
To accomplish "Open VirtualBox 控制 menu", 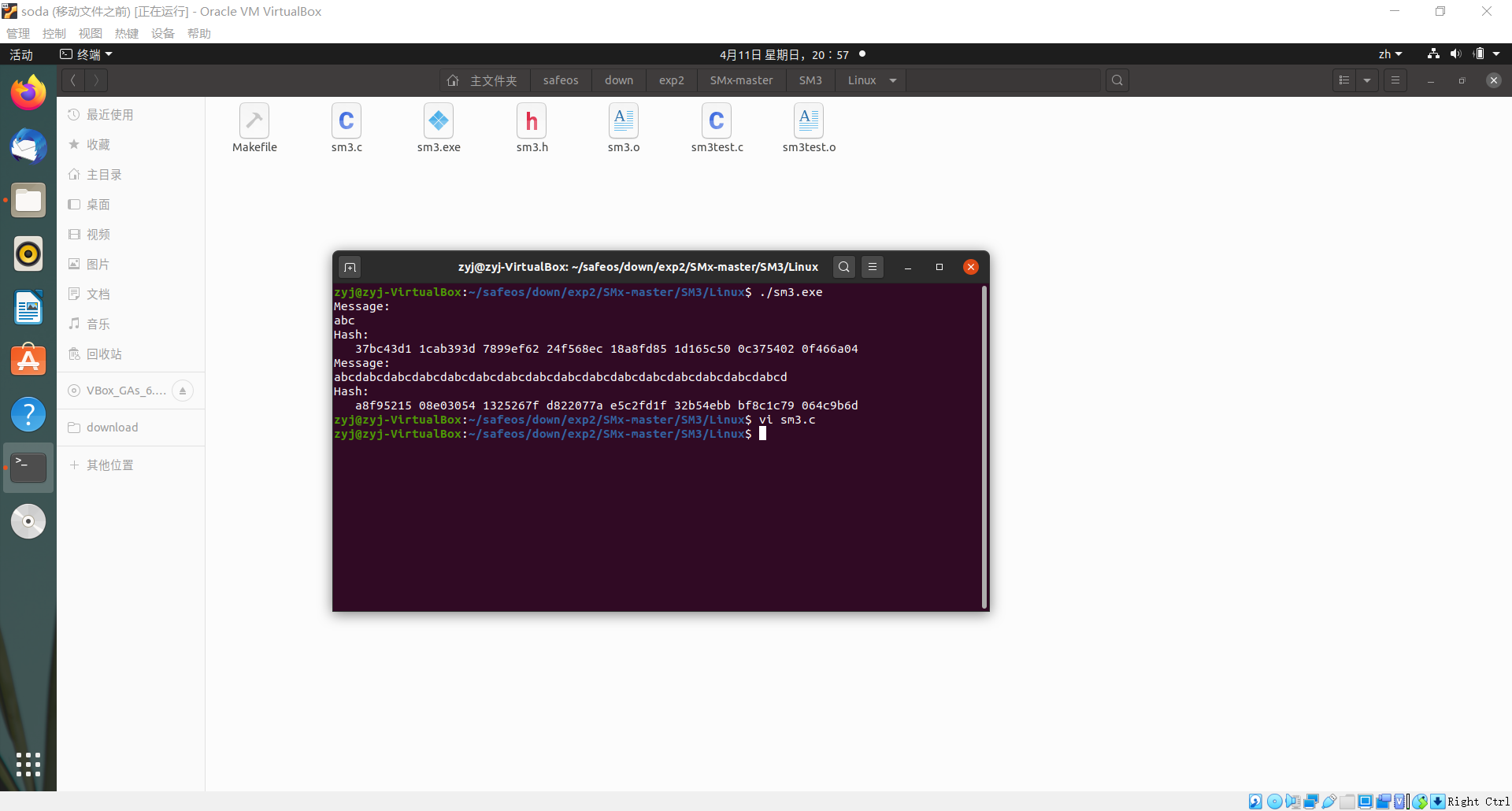I will [54, 33].
